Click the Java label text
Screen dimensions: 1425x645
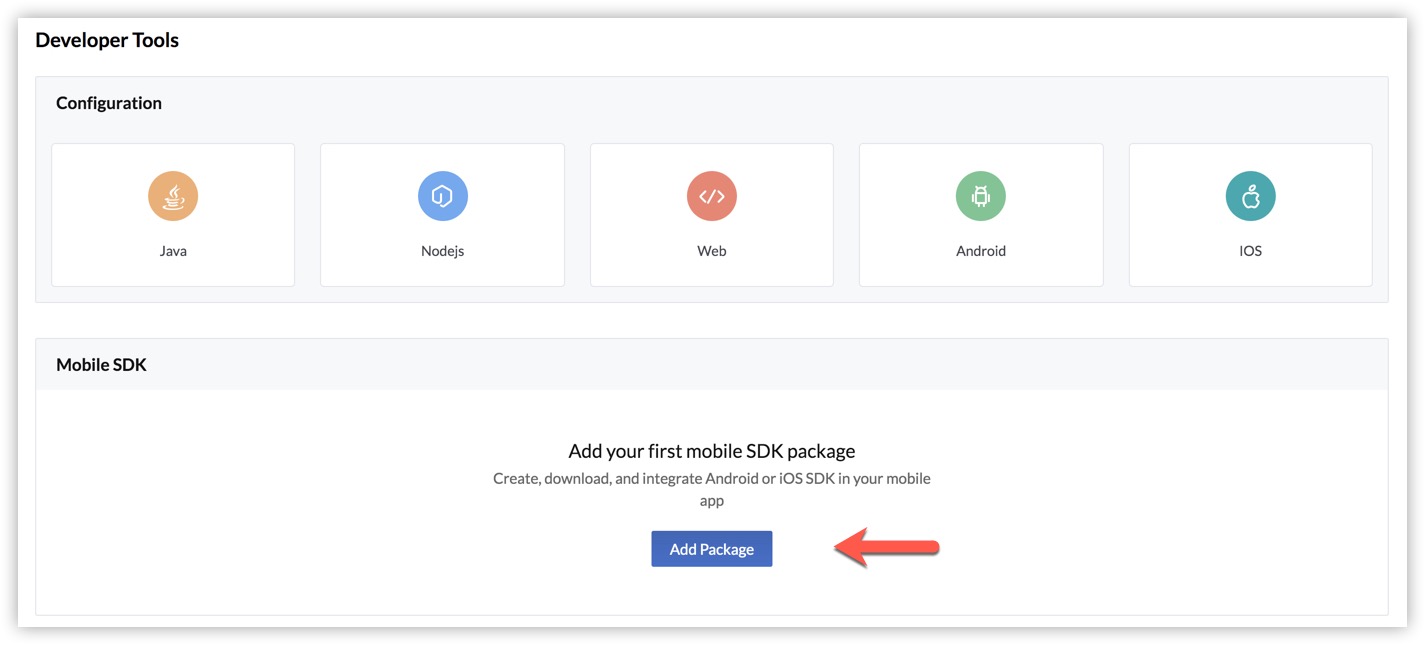(173, 251)
